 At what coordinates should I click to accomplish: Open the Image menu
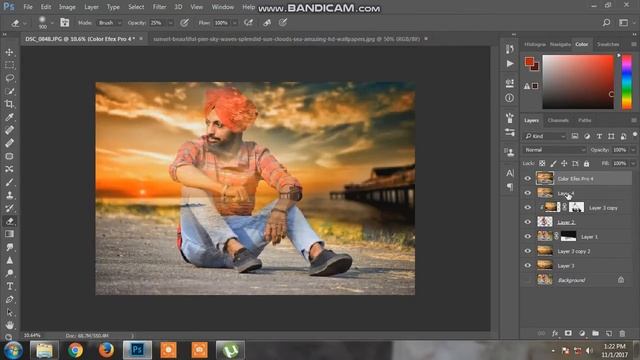point(67,7)
